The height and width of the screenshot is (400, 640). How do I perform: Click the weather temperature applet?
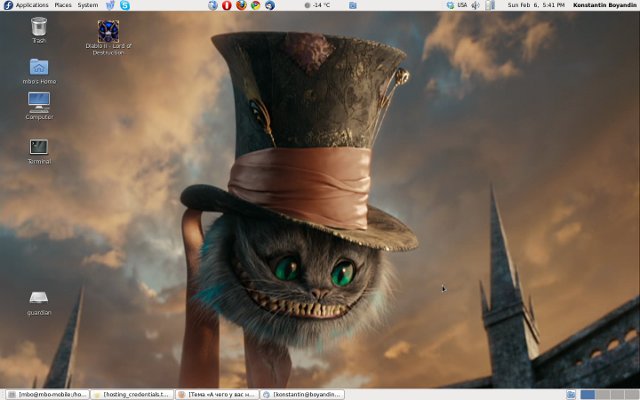pos(317,5)
